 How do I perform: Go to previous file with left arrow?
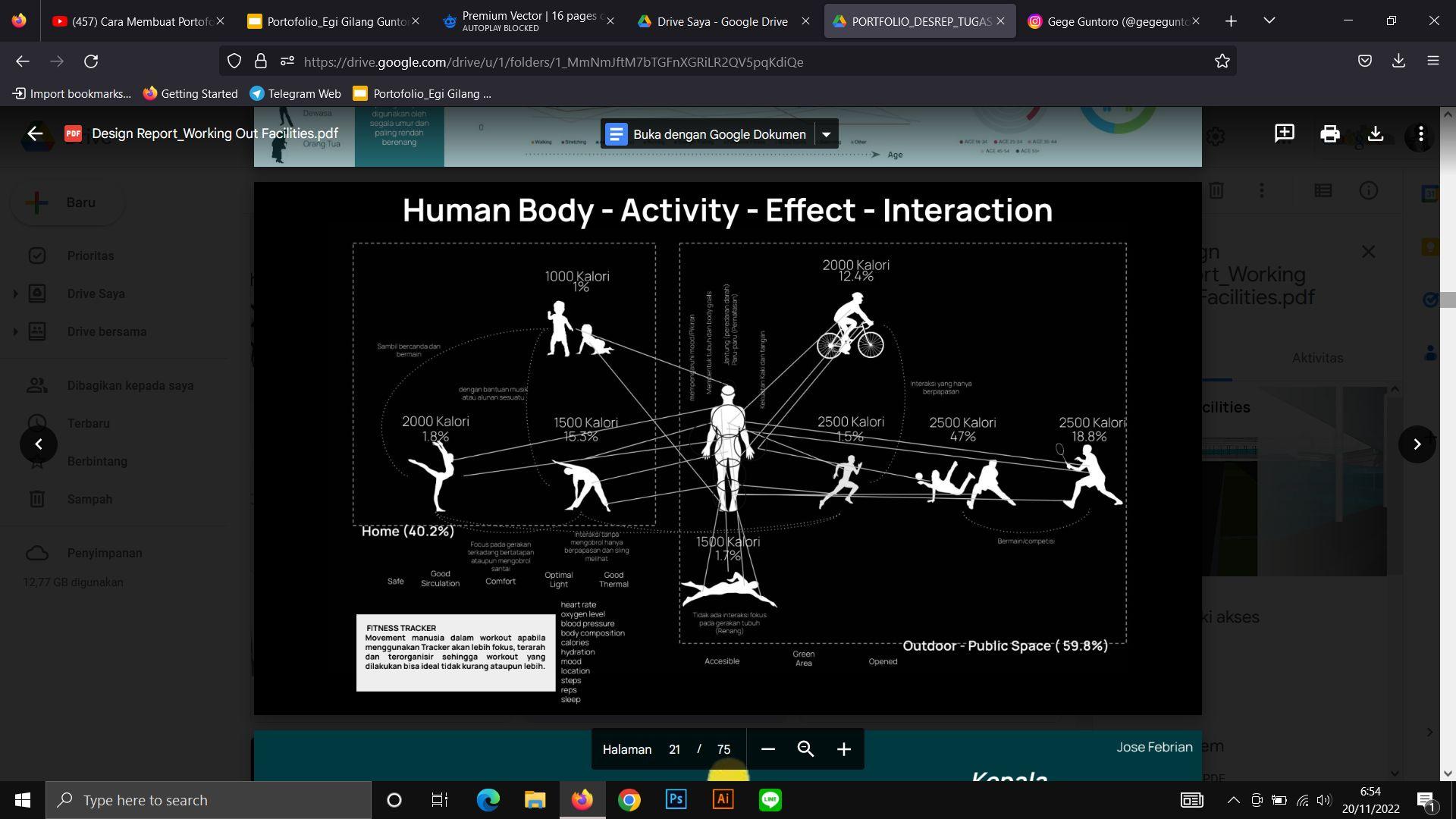coord(39,444)
